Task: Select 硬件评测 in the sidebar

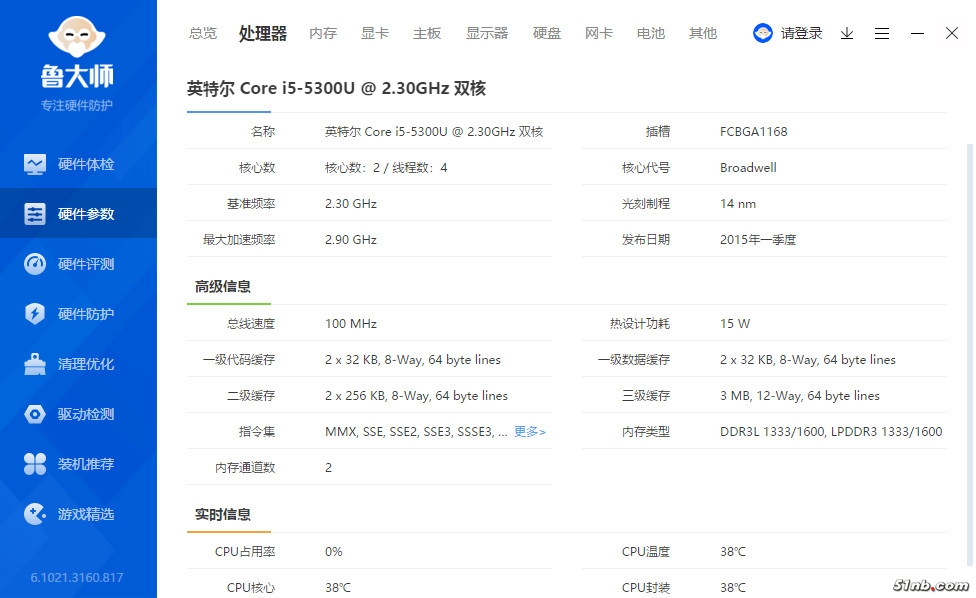Action: [86, 264]
